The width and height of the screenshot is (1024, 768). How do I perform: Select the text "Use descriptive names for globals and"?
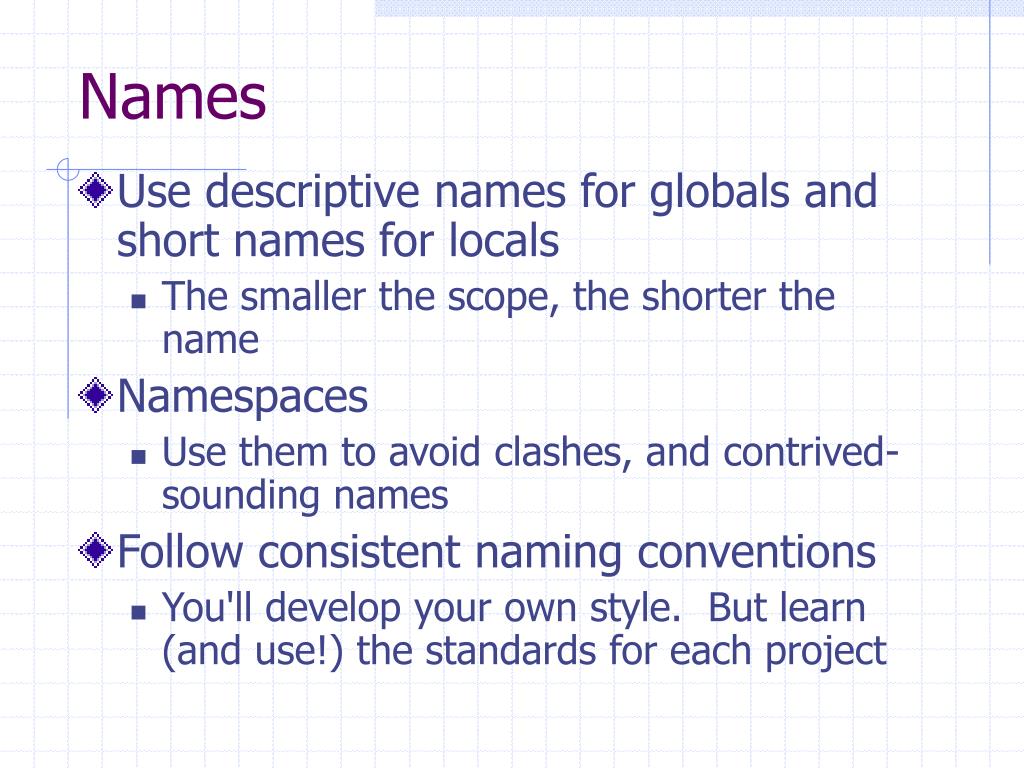(497, 192)
